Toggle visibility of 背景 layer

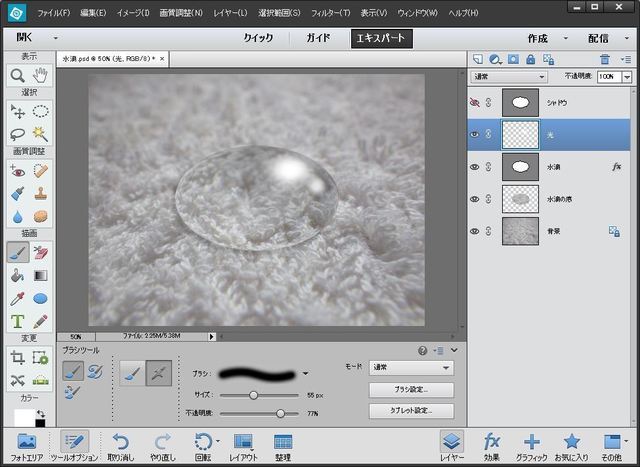[x=475, y=231]
